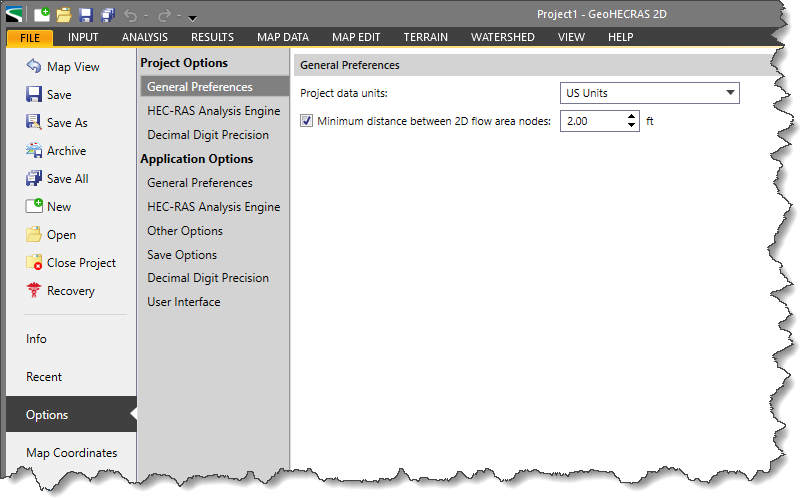
Task: Uncheck Minimum distance between 2D flow area nodes
Action: click(x=307, y=122)
